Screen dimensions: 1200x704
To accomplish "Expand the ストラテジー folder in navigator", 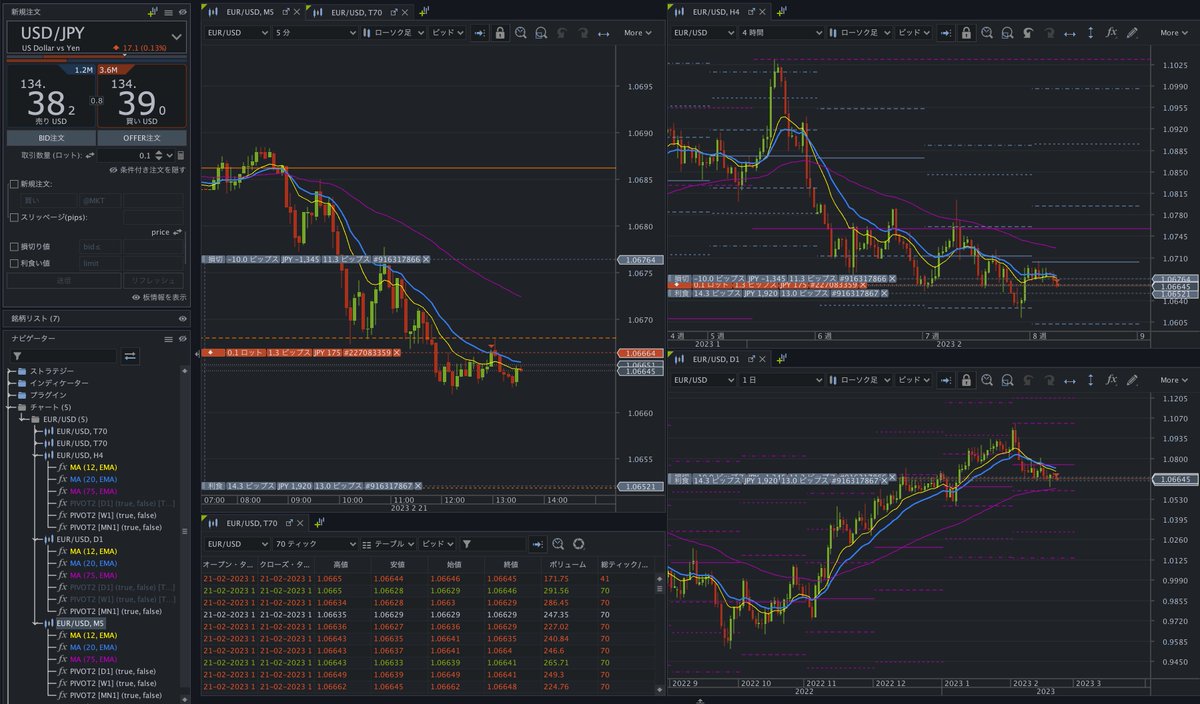I will pos(10,371).
